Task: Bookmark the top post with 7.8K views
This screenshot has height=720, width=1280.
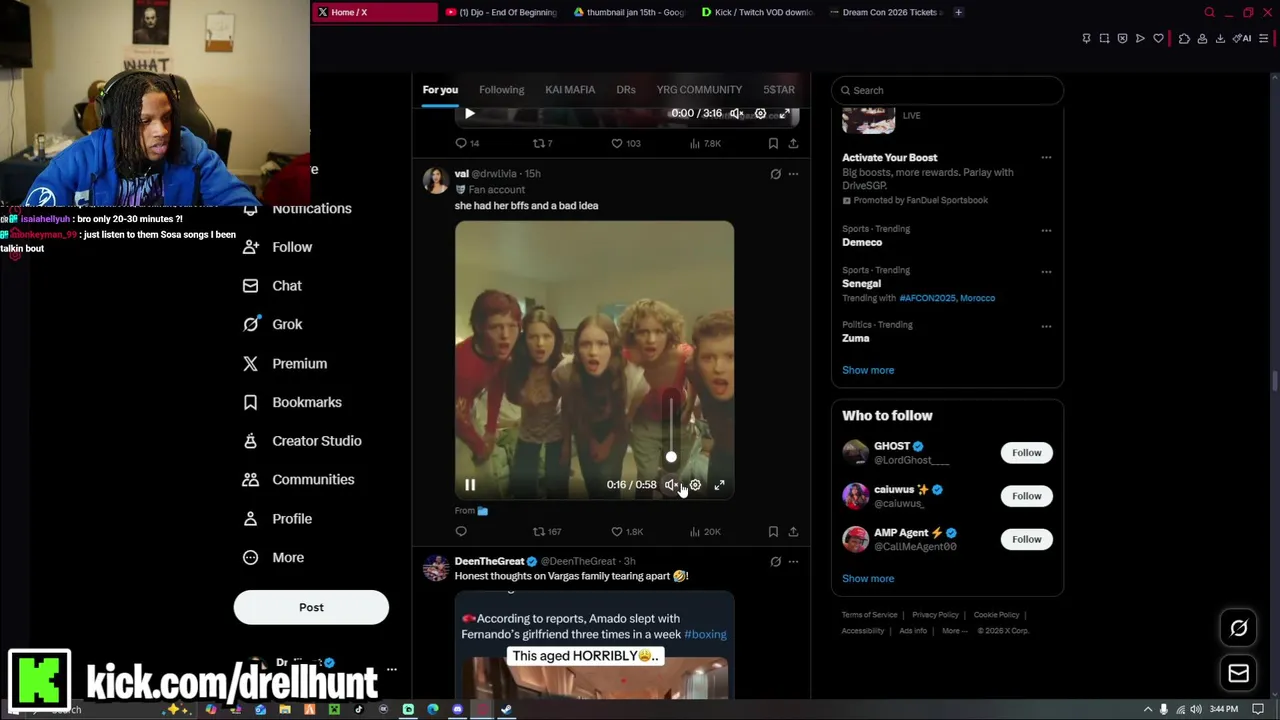Action: pos(773,143)
